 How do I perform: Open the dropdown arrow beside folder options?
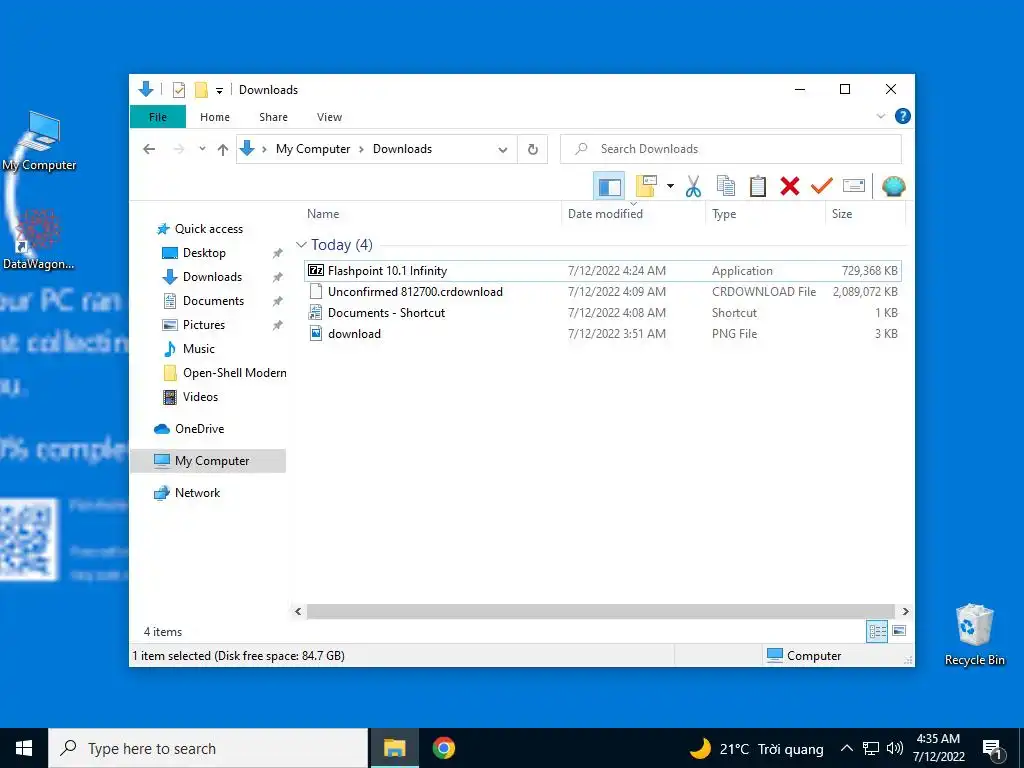coord(670,187)
